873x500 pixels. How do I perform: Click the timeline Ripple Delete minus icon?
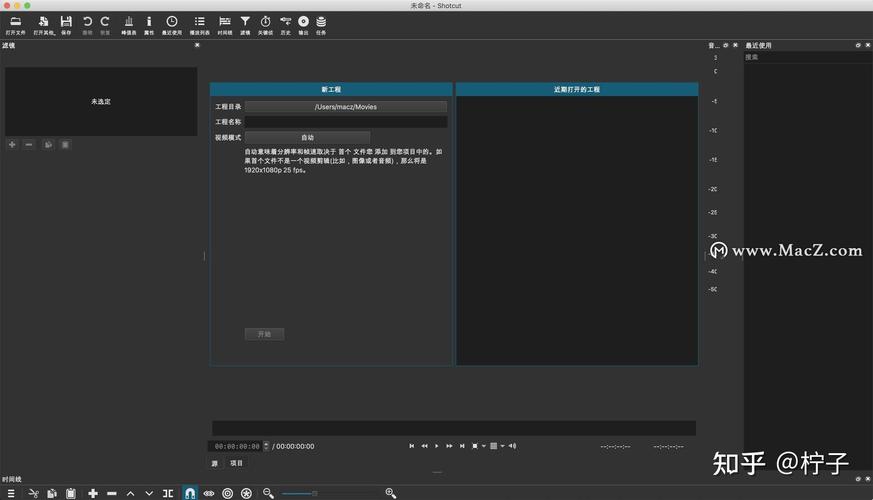[112, 493]
